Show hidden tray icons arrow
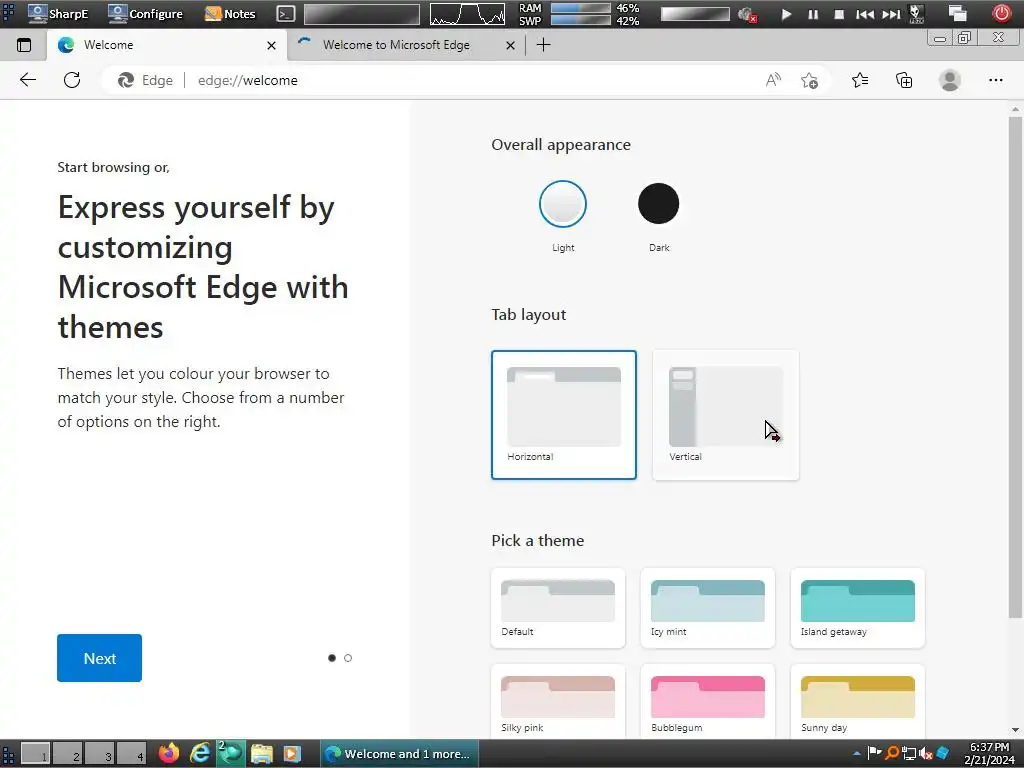Image resolution: width=1024 pixels, height=768 pixels. coord(857,754)
